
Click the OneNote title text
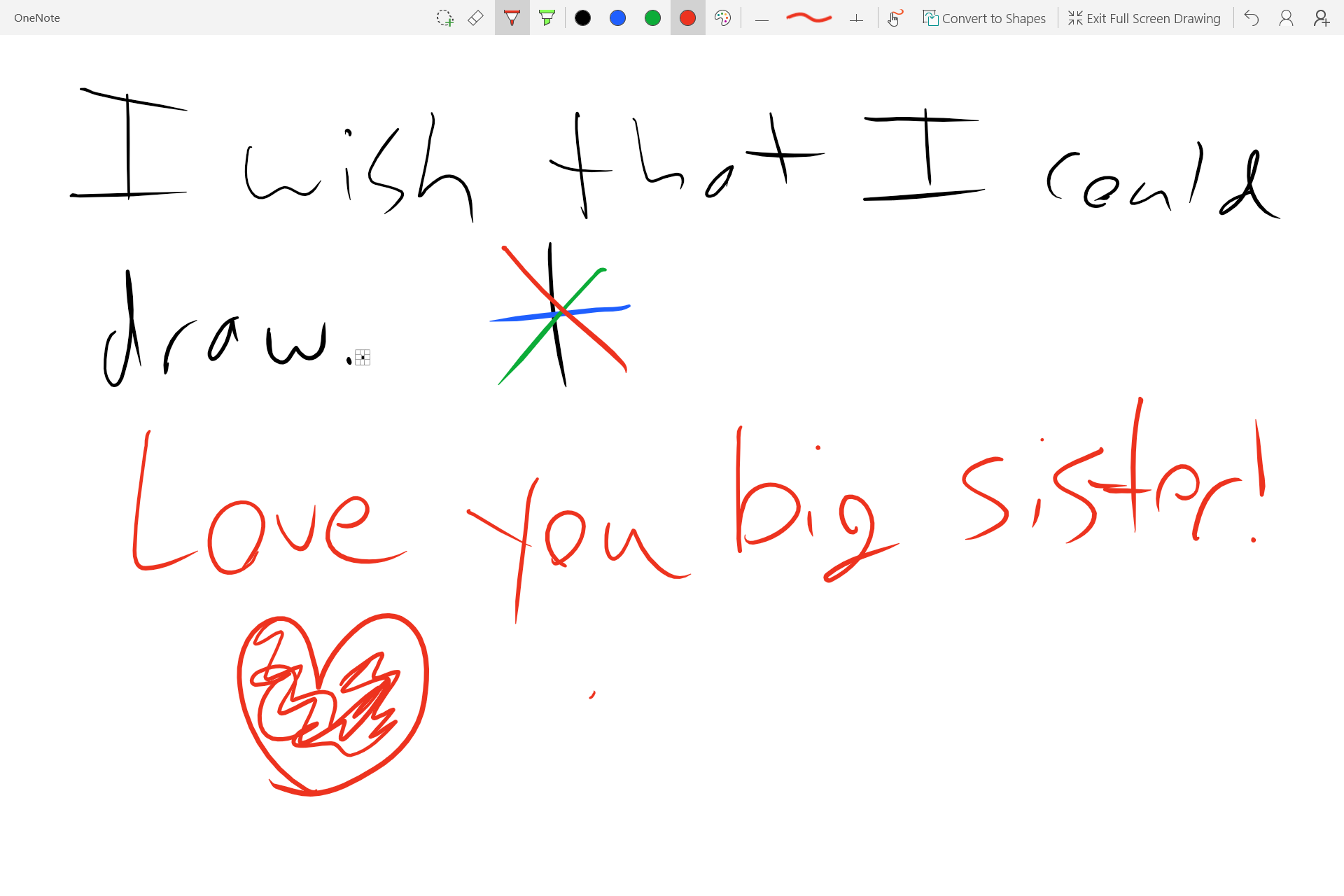click(x=37, y=18)
